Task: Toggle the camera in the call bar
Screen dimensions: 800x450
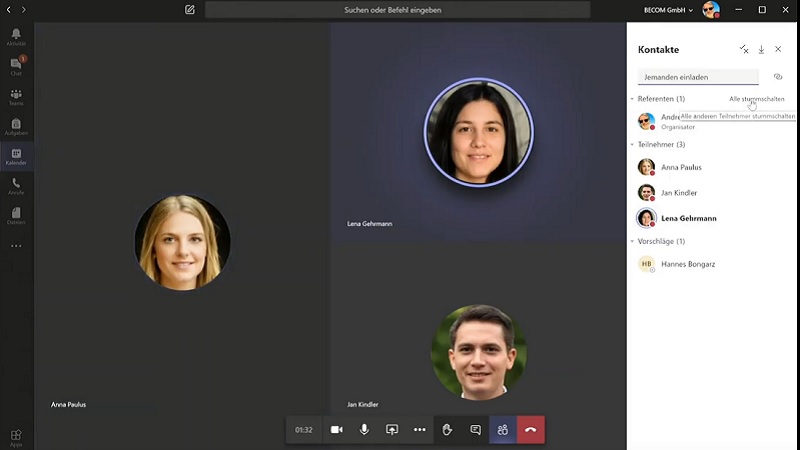Action: [337, 429]
